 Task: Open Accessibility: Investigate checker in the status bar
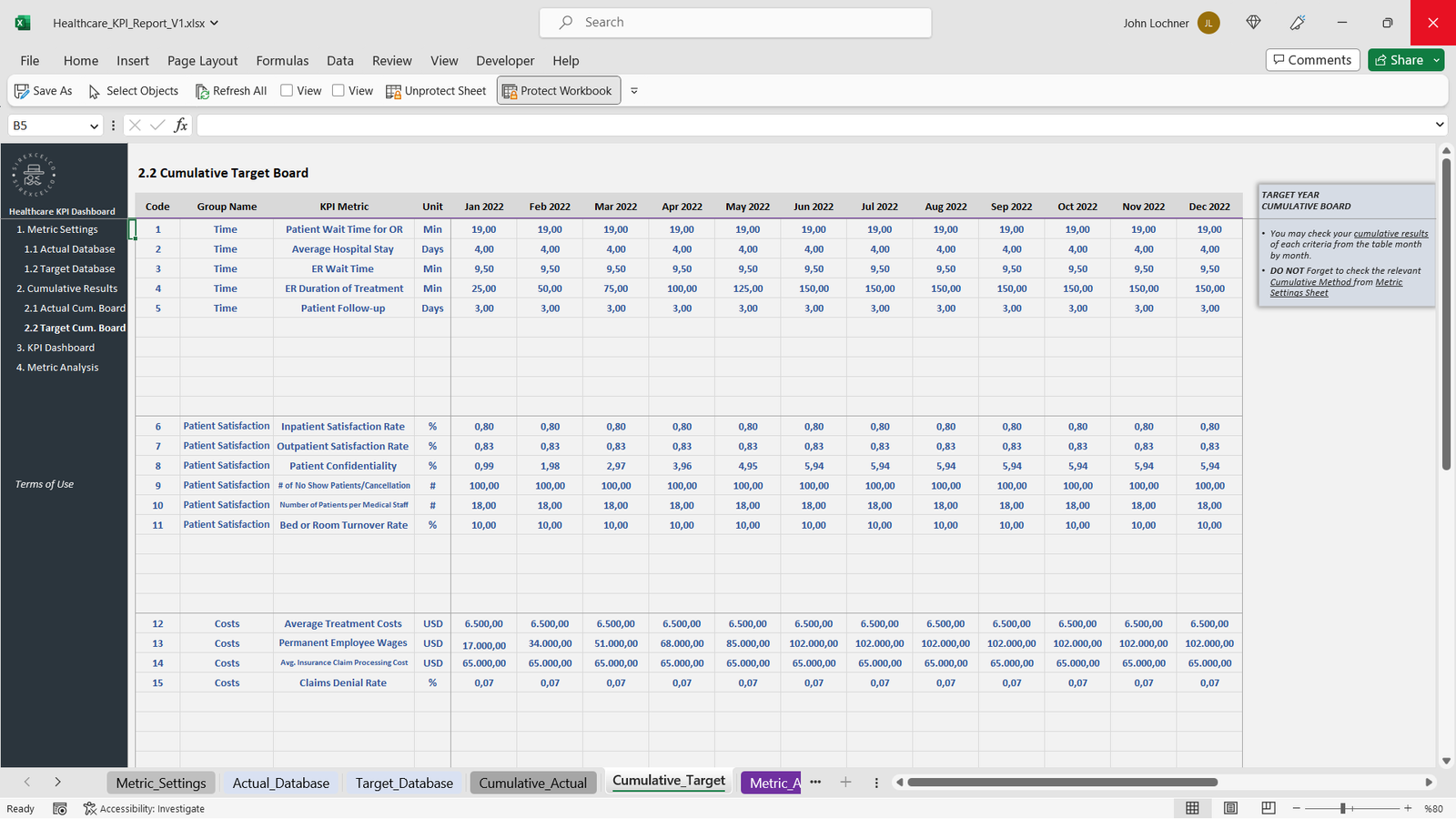(x=144, y=808)
